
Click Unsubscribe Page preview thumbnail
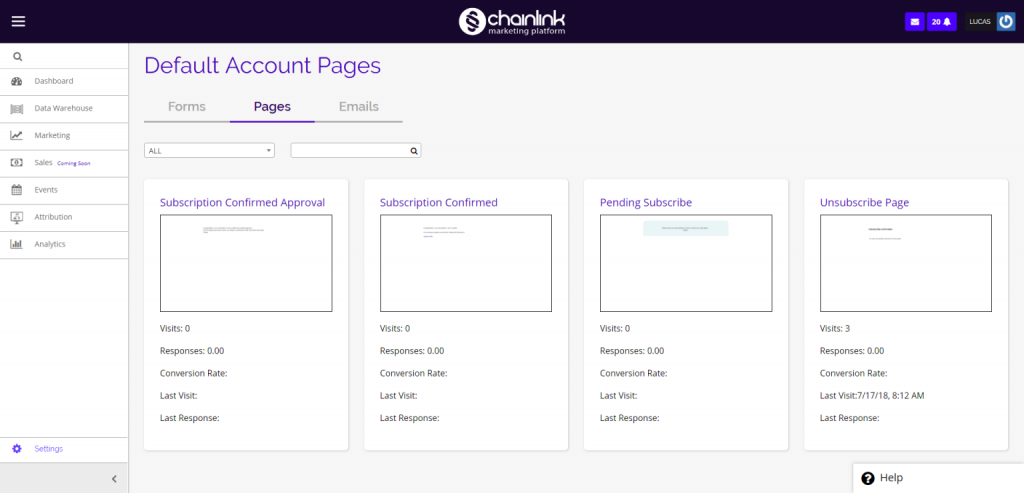point(906,263)
